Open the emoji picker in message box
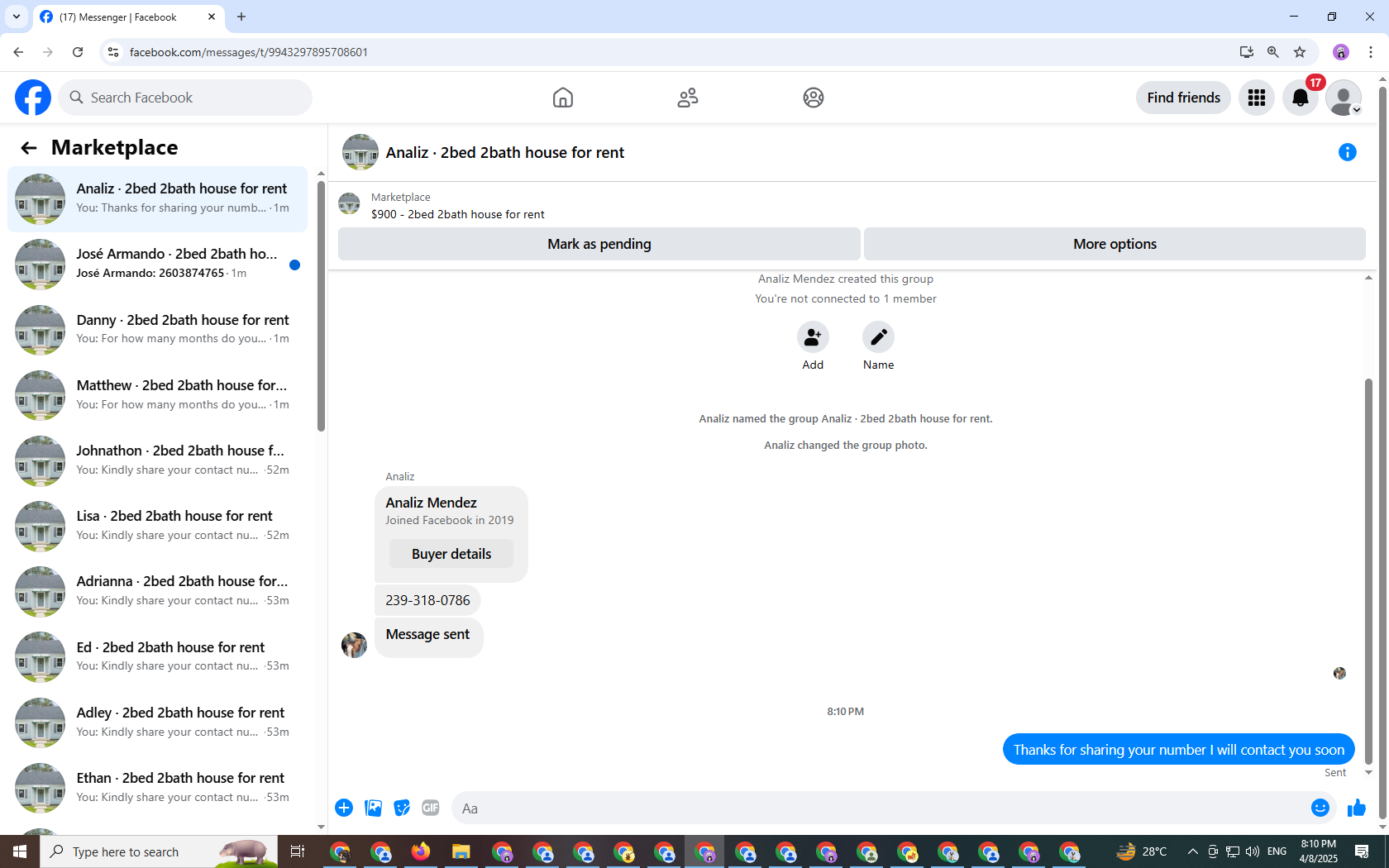The width and height of the screenshot is (1389, 868). pyautogui.click(x=1320, y=808)
